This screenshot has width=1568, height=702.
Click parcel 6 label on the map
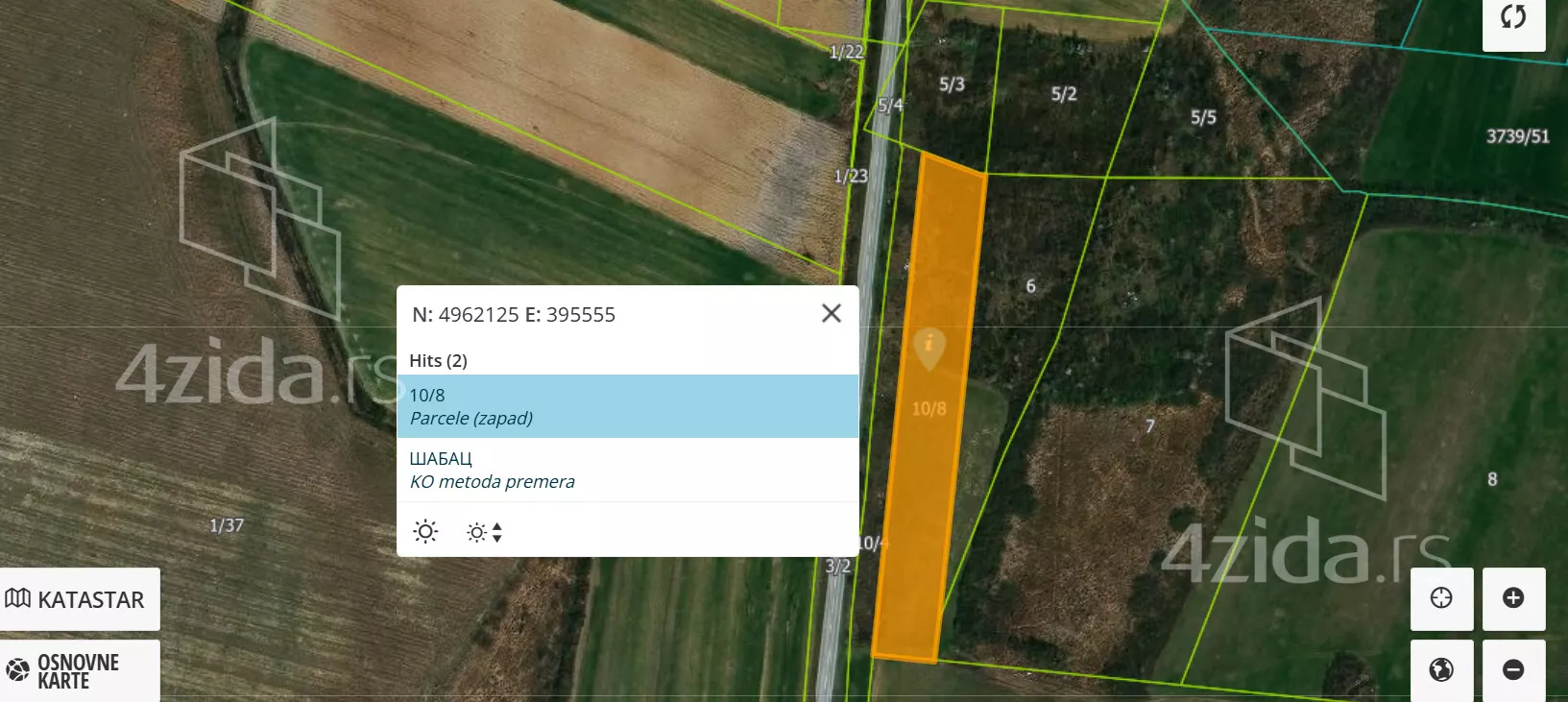pos(1030,286)
